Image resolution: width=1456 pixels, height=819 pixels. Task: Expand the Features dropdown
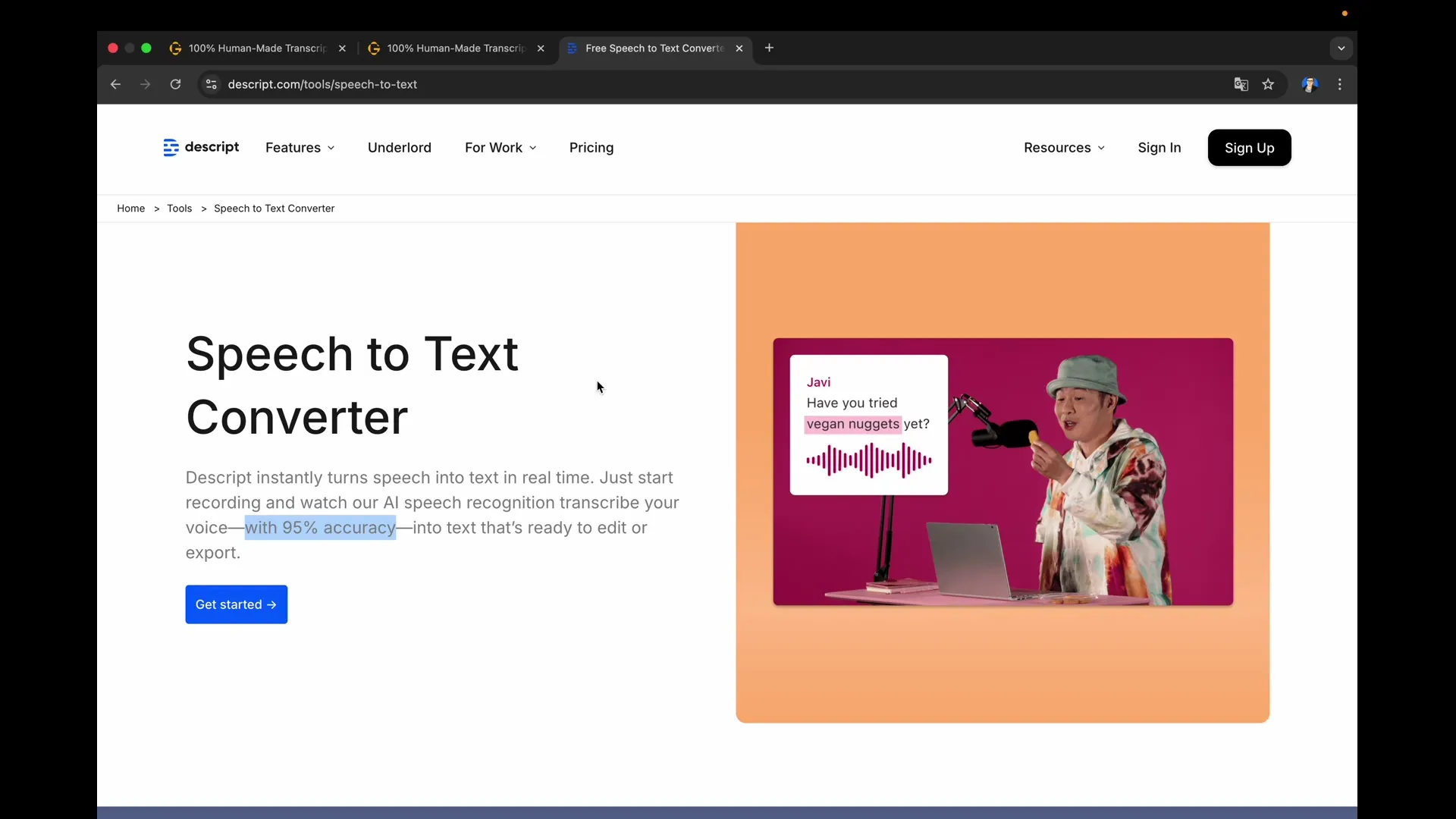tap(300, 148)
